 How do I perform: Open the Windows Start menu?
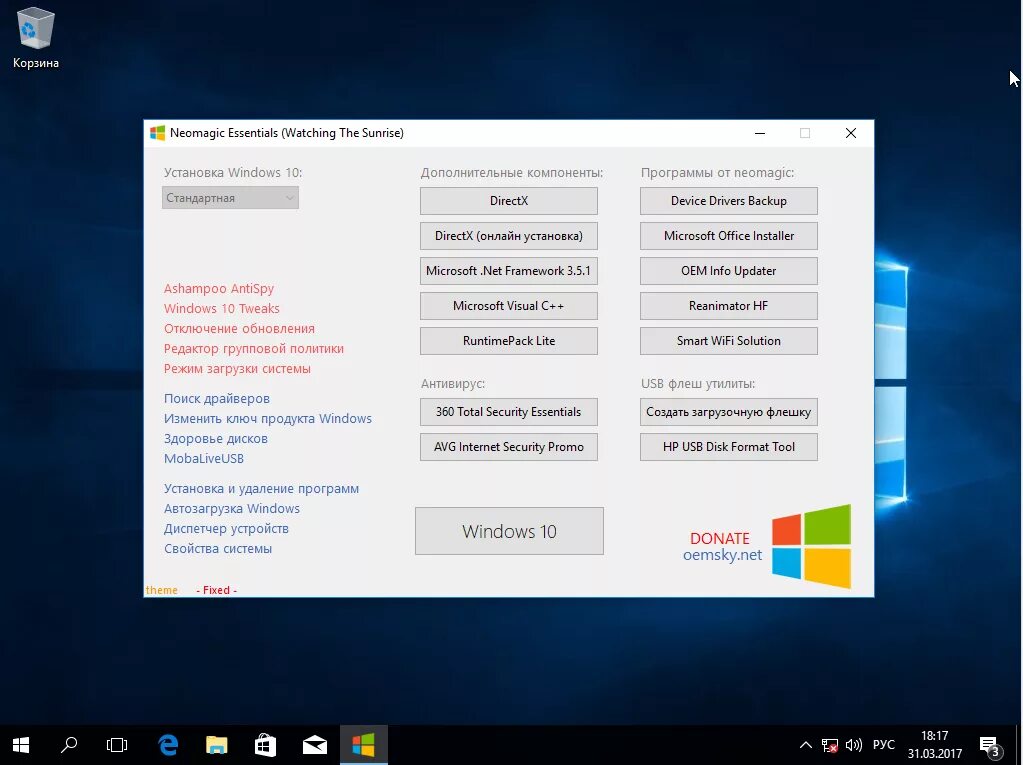click(21, 745)
